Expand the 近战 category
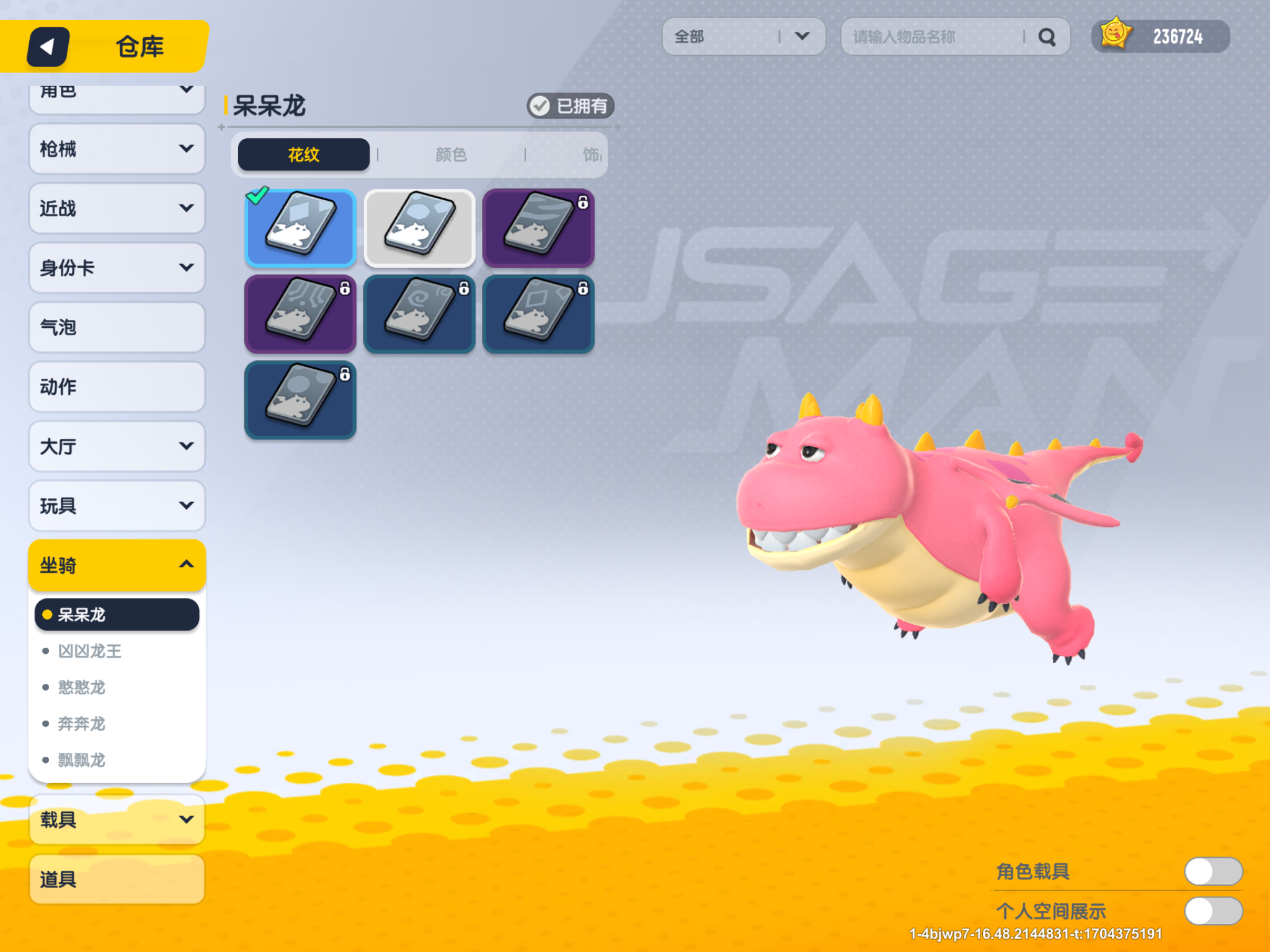The width and height of the screenshot is (1270, 952). 117,208
